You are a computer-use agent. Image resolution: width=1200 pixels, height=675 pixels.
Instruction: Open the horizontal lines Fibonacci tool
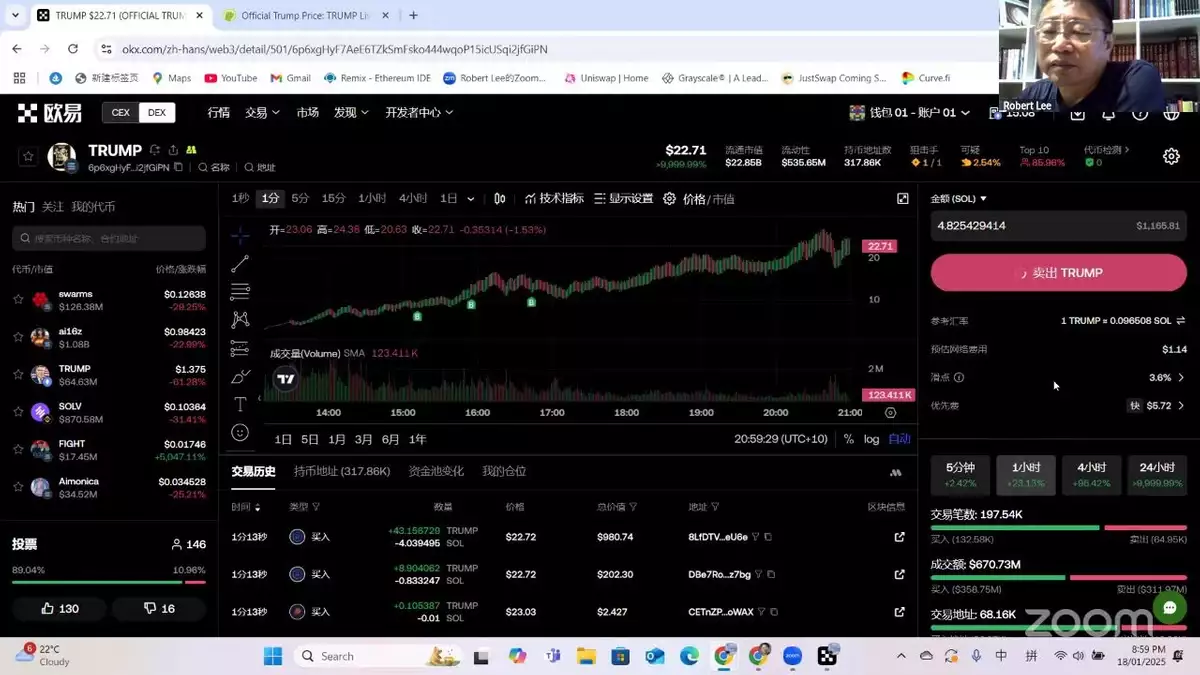[240, 292]
